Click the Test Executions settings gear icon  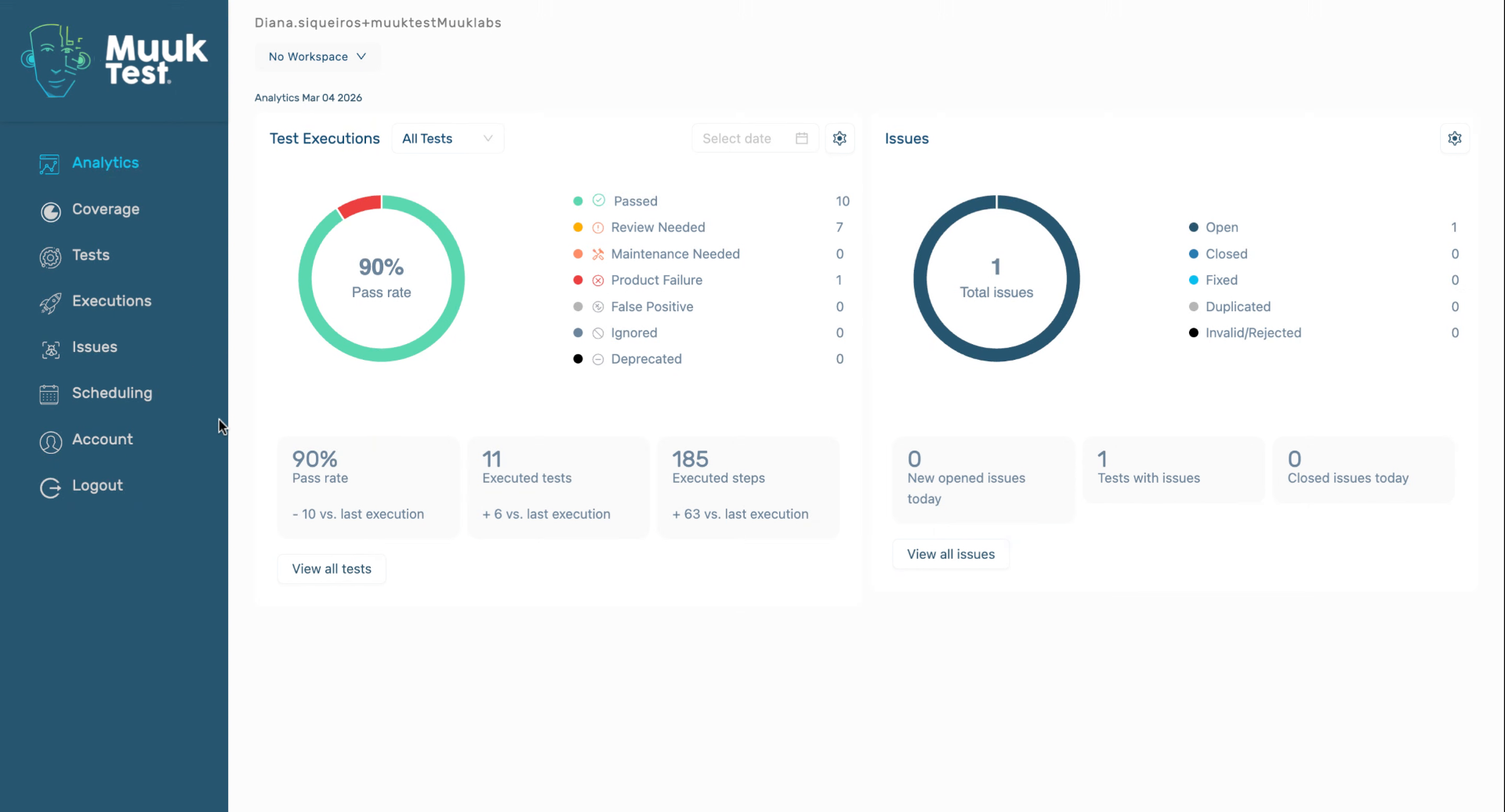point(840,138)
